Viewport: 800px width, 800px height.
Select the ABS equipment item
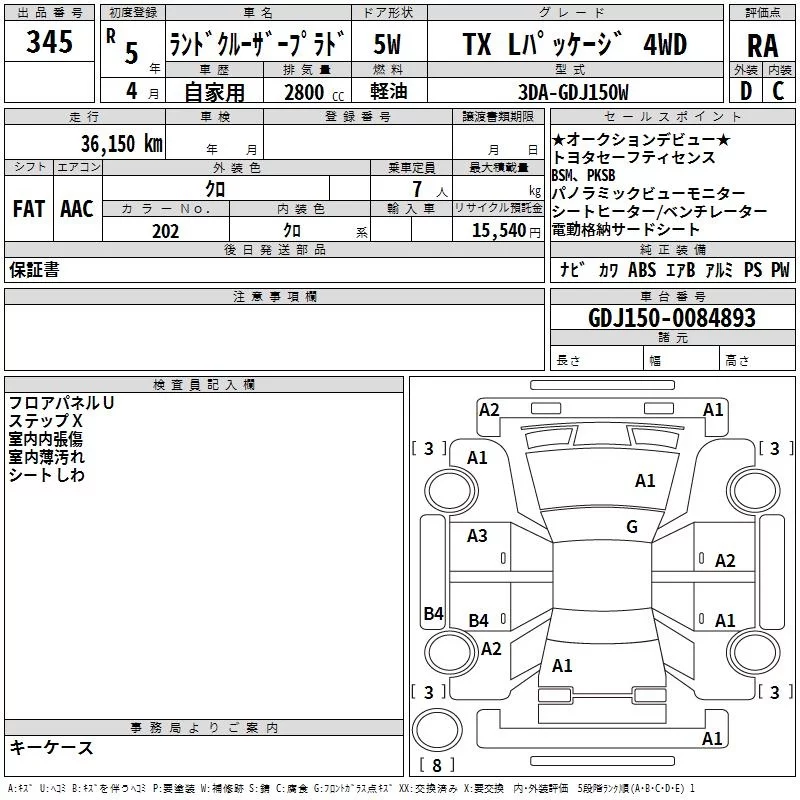coord(642,270)
